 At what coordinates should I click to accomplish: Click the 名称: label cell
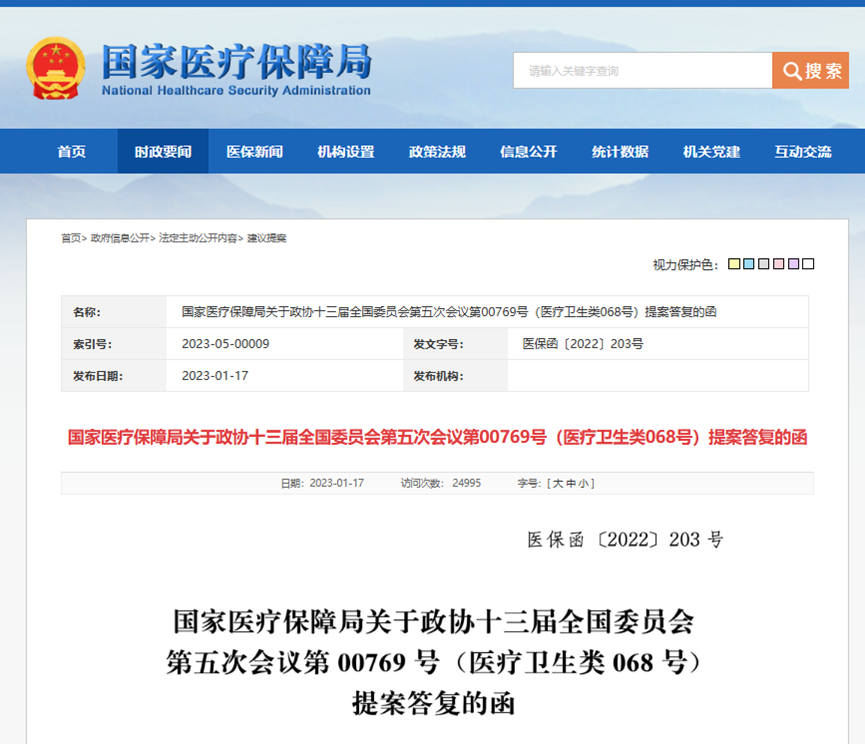point(114,312)
